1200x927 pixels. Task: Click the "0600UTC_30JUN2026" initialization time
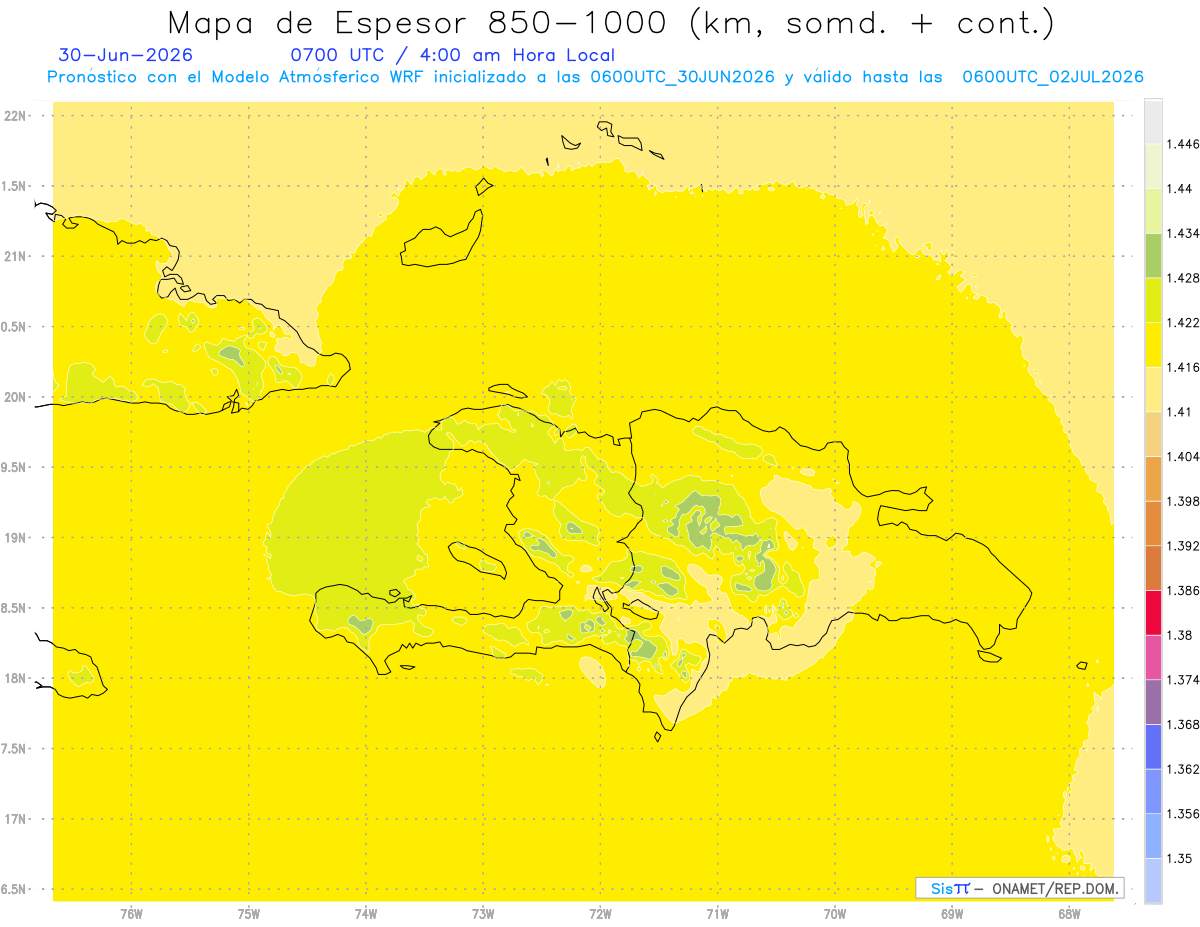click(x=682, y=77)
